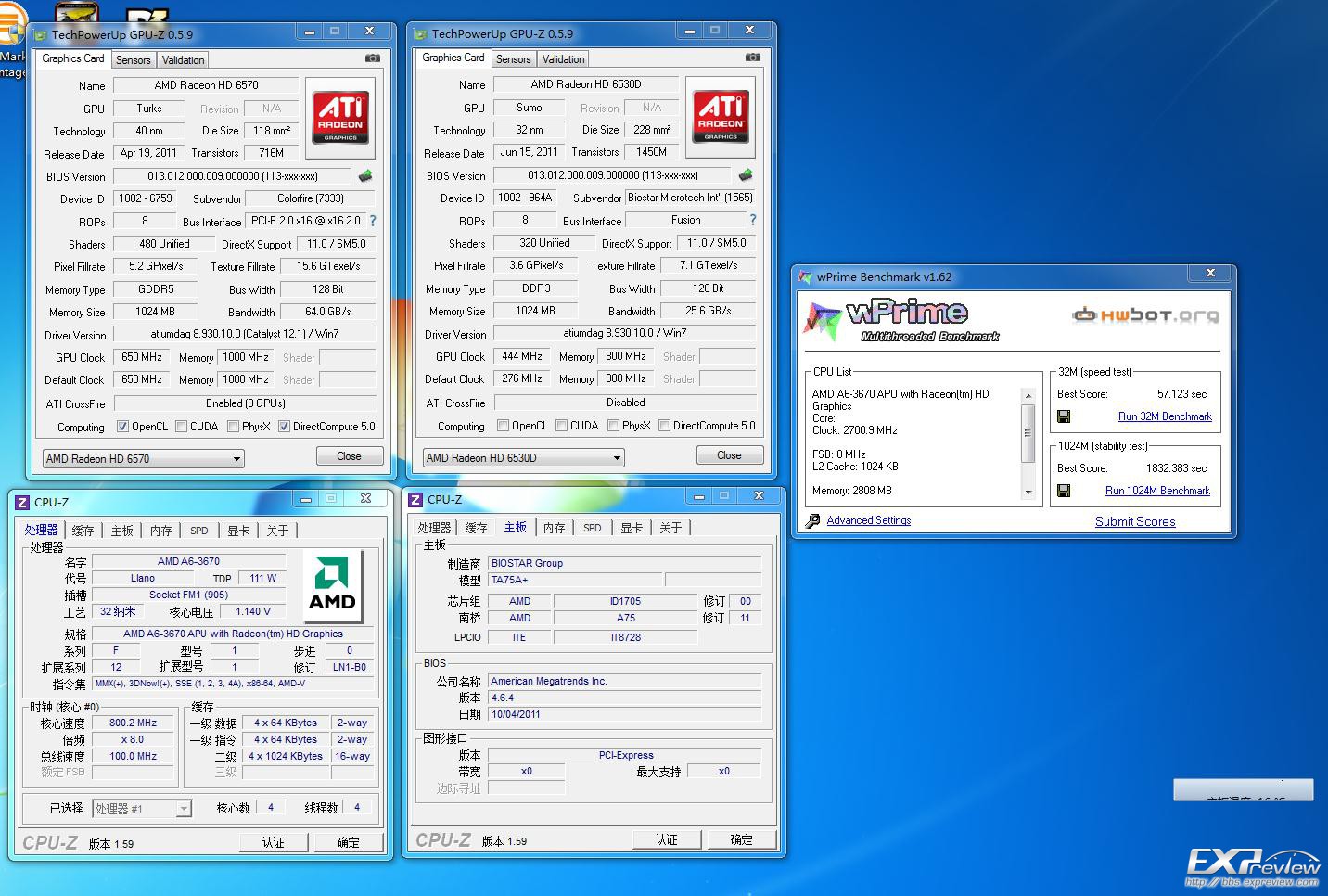
Task: Toggle OpenCL checkbox in HD 6570 GPU-Z
Action: pyautogui.click(x=122, y=427)
